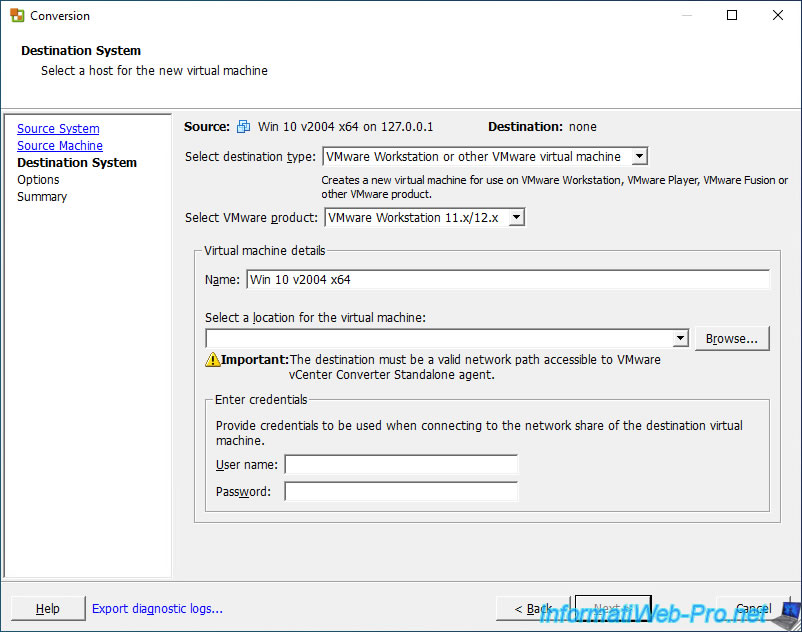Click the Conversion window app icon
The image size is (802, 632).
17,15
